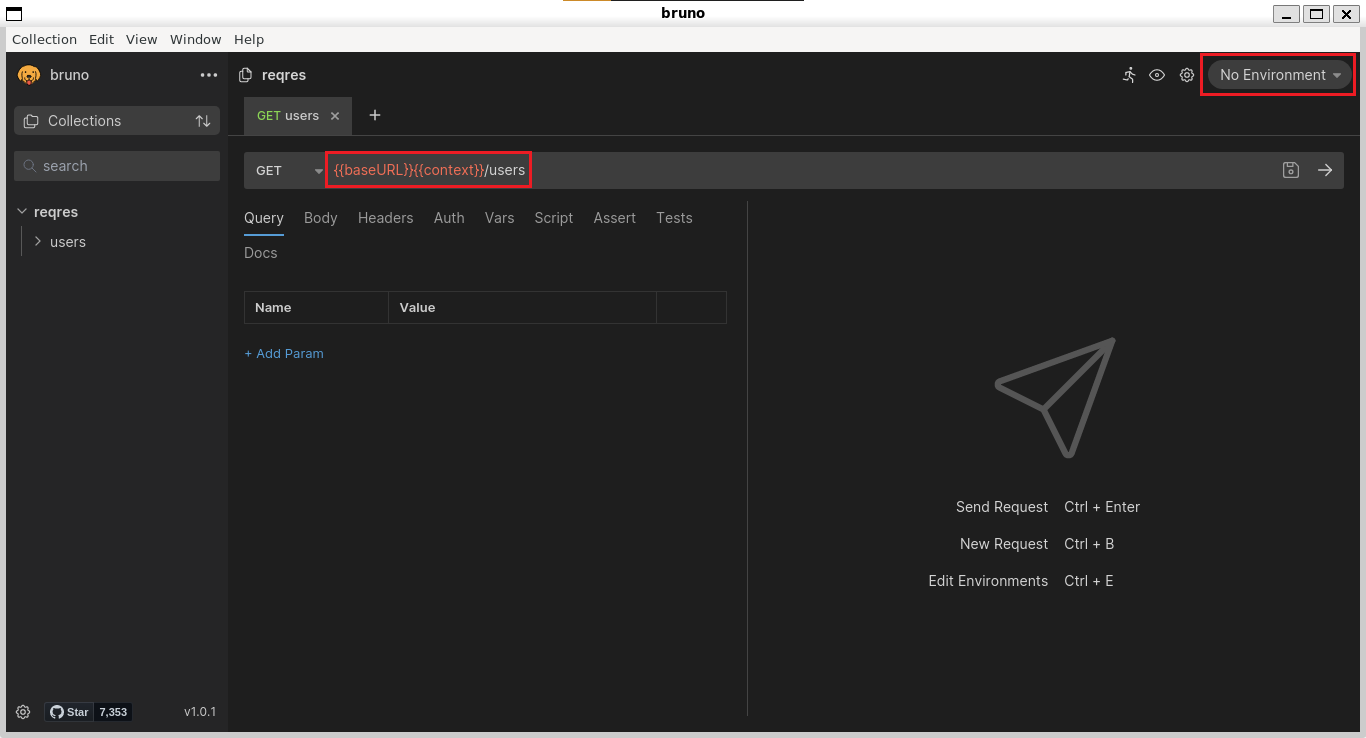Click the save request icon
Image resolution: width=1366 pixels, height=738 pixels.
coord(1290,170)
